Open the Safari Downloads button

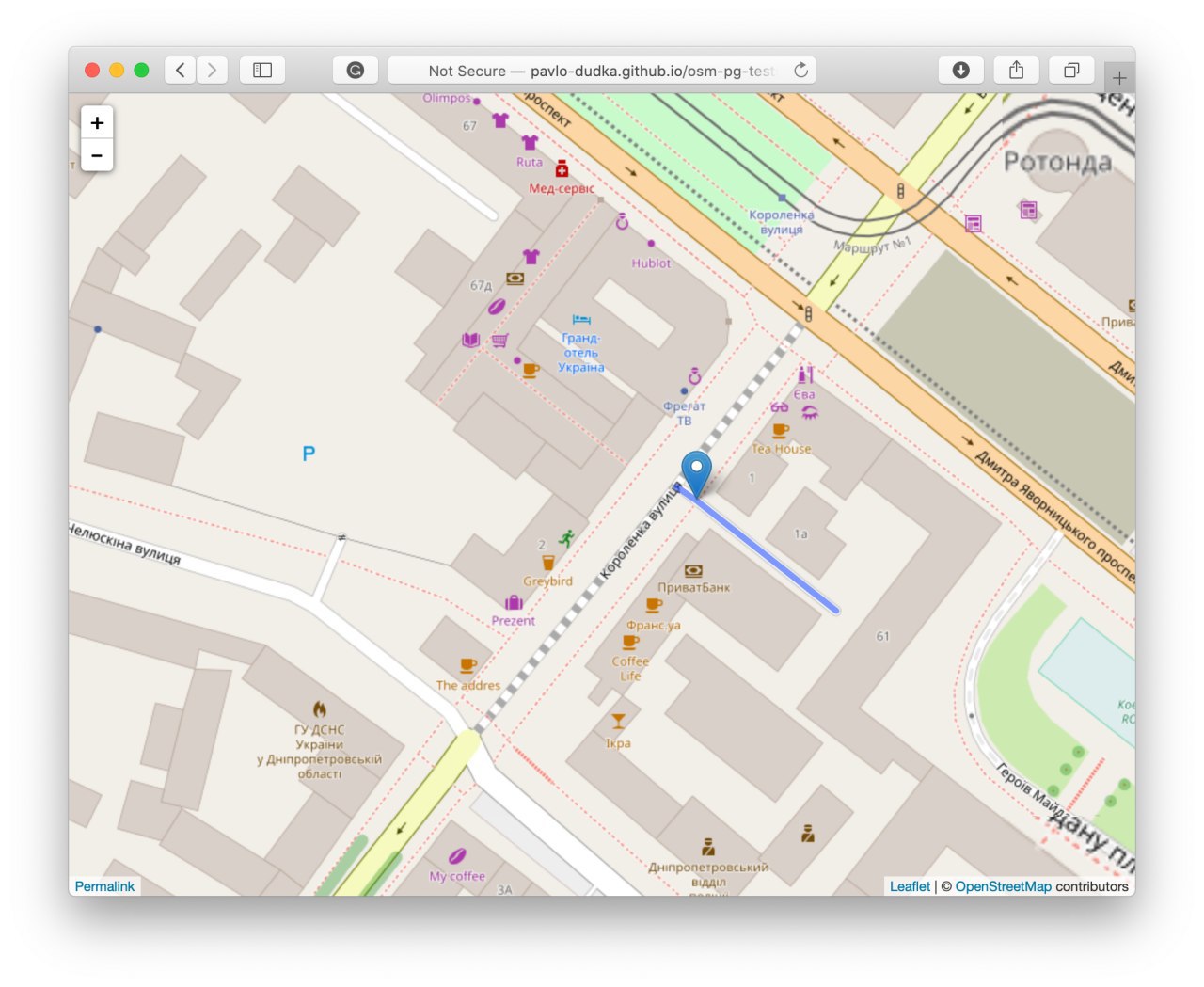[x=960, y=71]
